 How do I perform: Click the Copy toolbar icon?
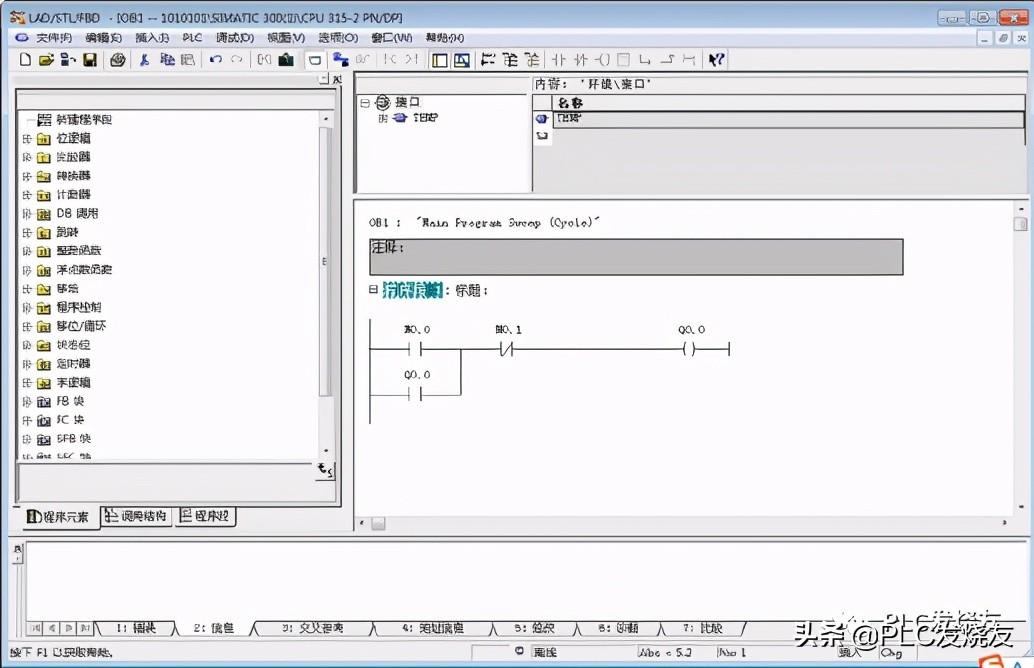click(167, 60)
